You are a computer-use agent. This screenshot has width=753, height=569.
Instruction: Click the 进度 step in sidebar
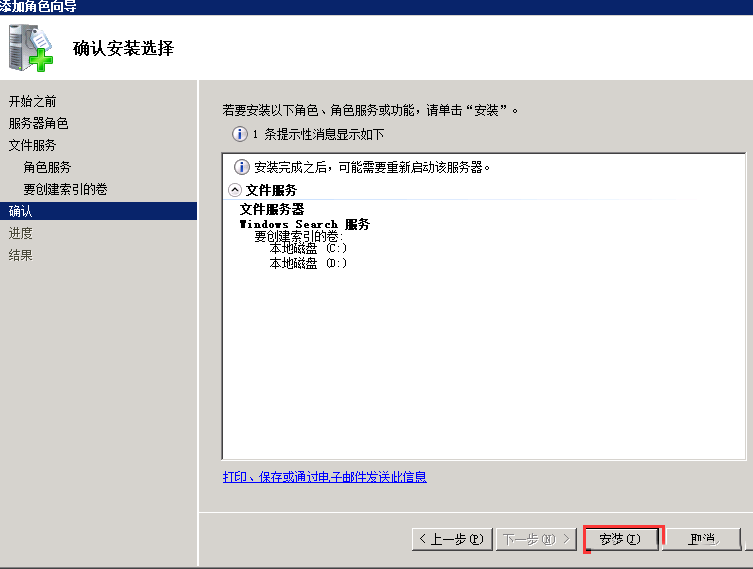click(x=21, y=233)
